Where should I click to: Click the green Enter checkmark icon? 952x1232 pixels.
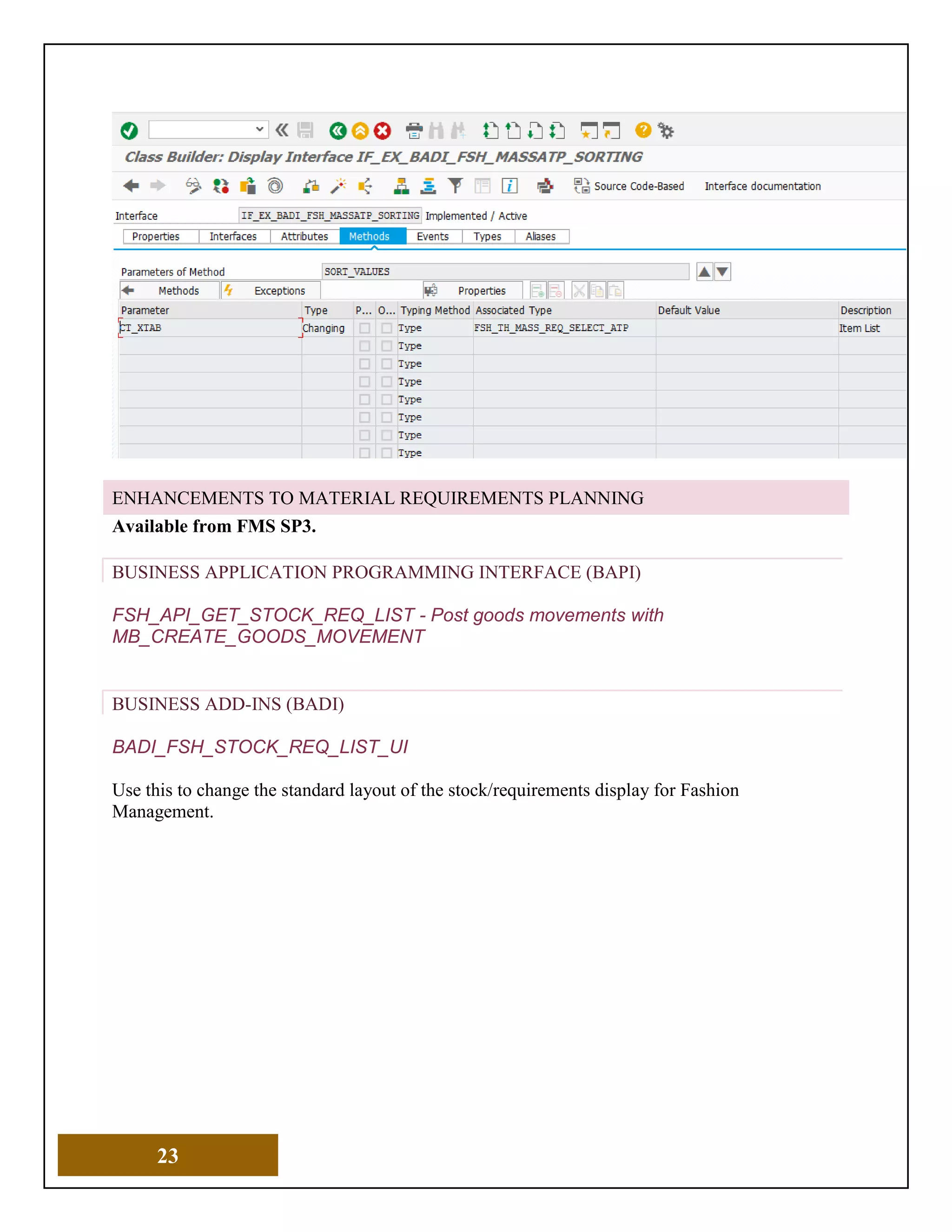click(129, 131)
